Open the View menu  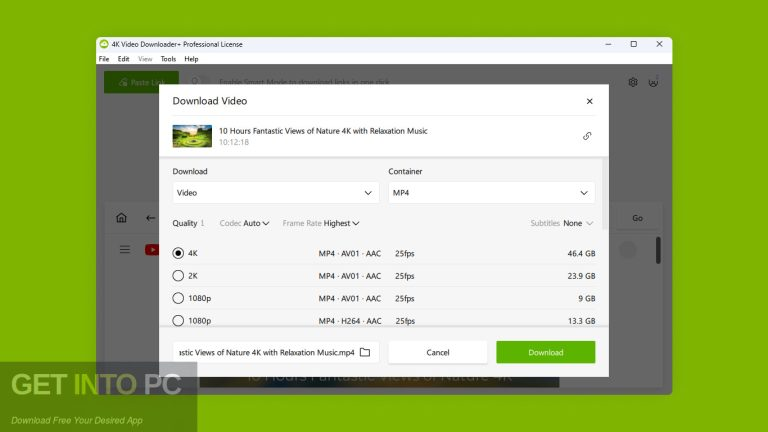click(x=145, y=59)
